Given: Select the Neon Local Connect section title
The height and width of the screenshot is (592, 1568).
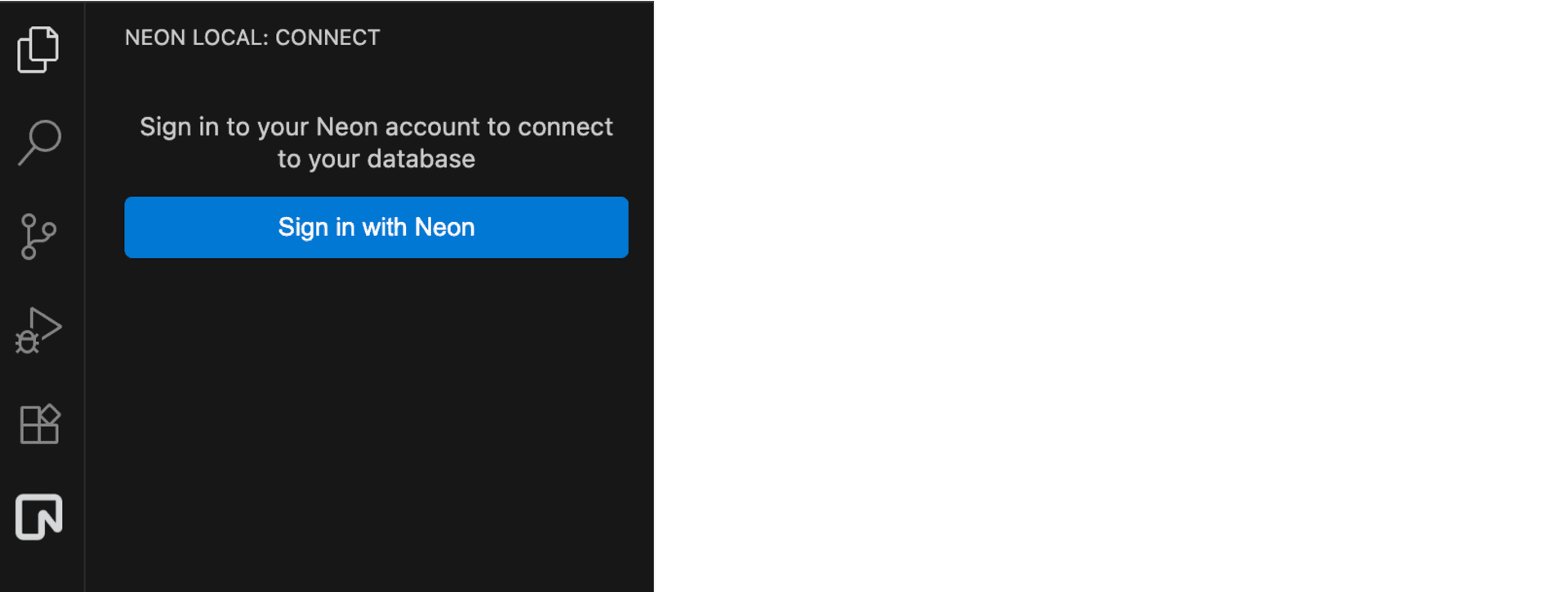Looking at the screenshot, I should tap(252, 37).
